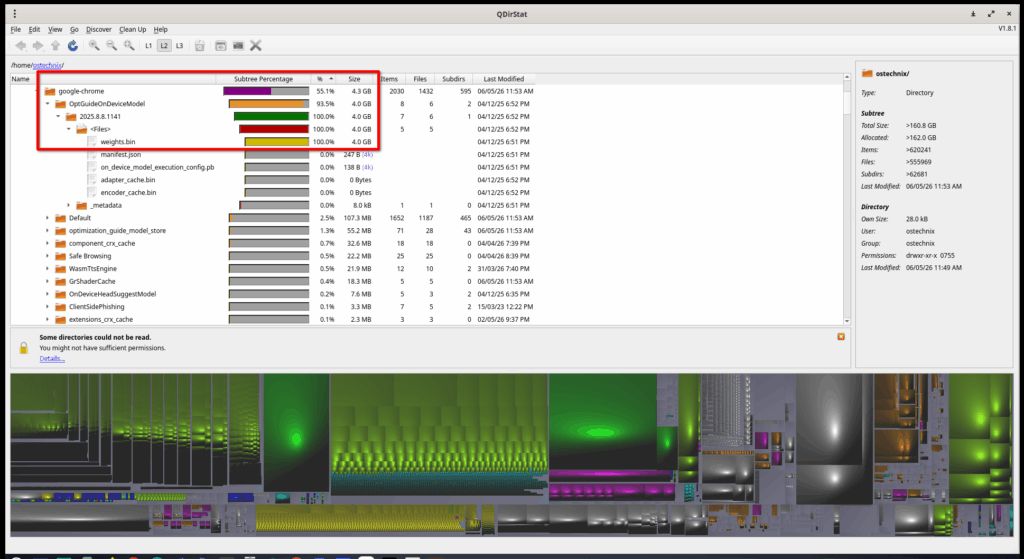This screenshot has height=559, width=1024.
Task: Open the window menu with three dots
Action: [x=14, y=14]
